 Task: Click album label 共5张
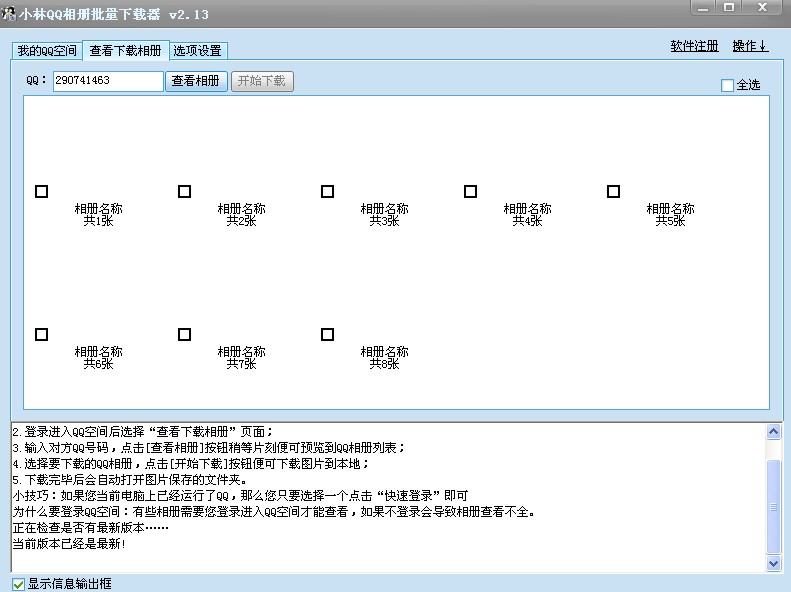coord(670,221)
